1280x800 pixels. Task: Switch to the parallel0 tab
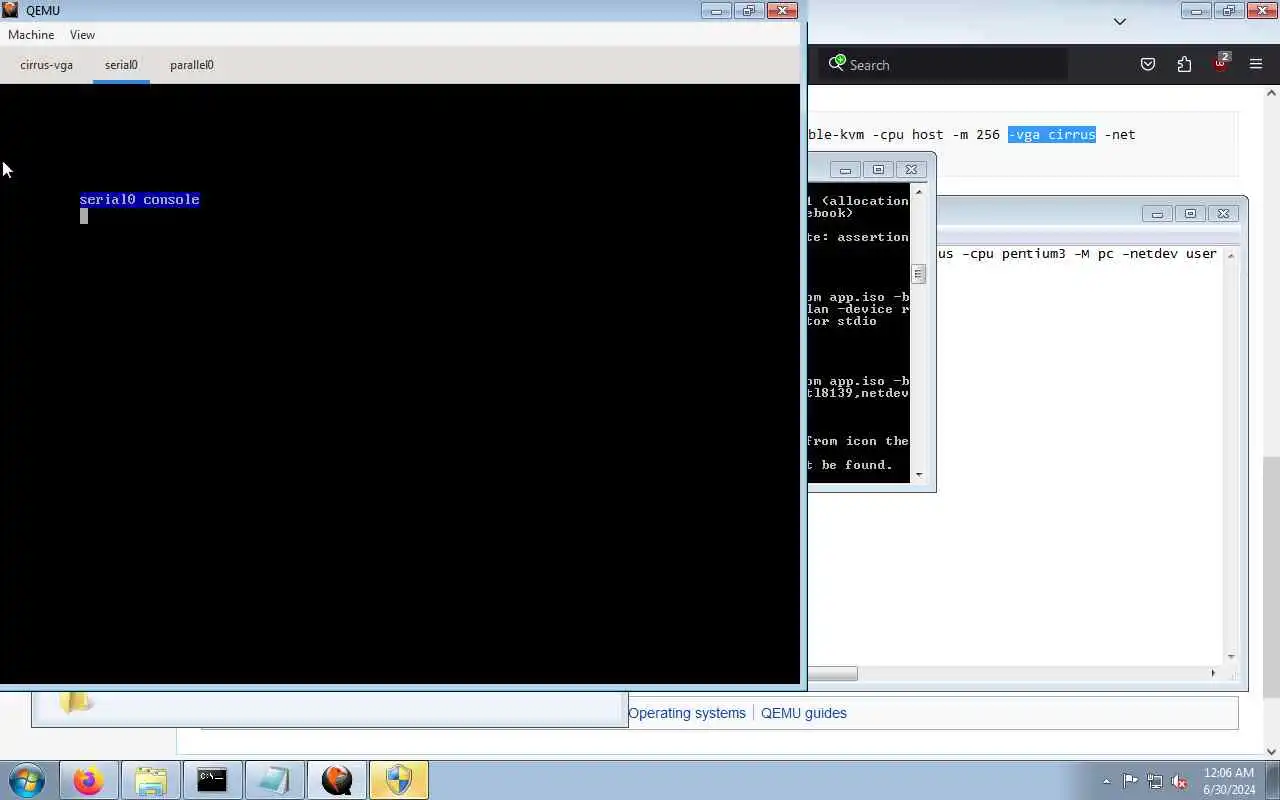[192, 65]
